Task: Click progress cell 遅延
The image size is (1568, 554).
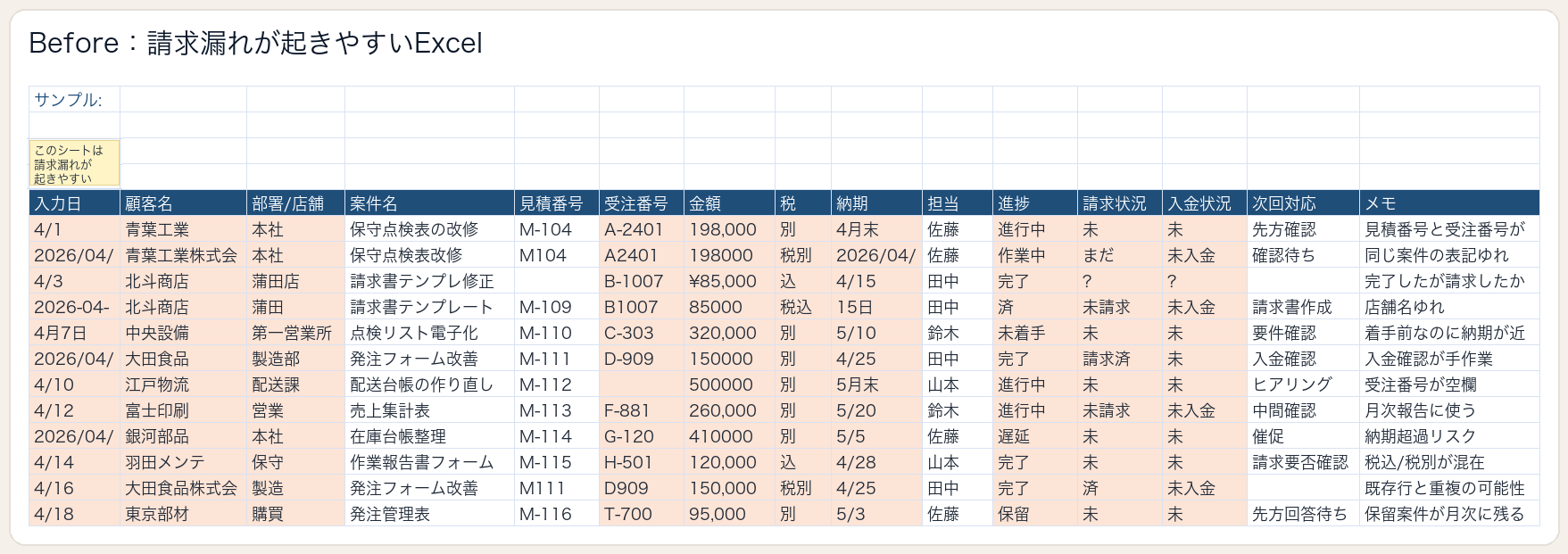Action: click(1035, 436)
